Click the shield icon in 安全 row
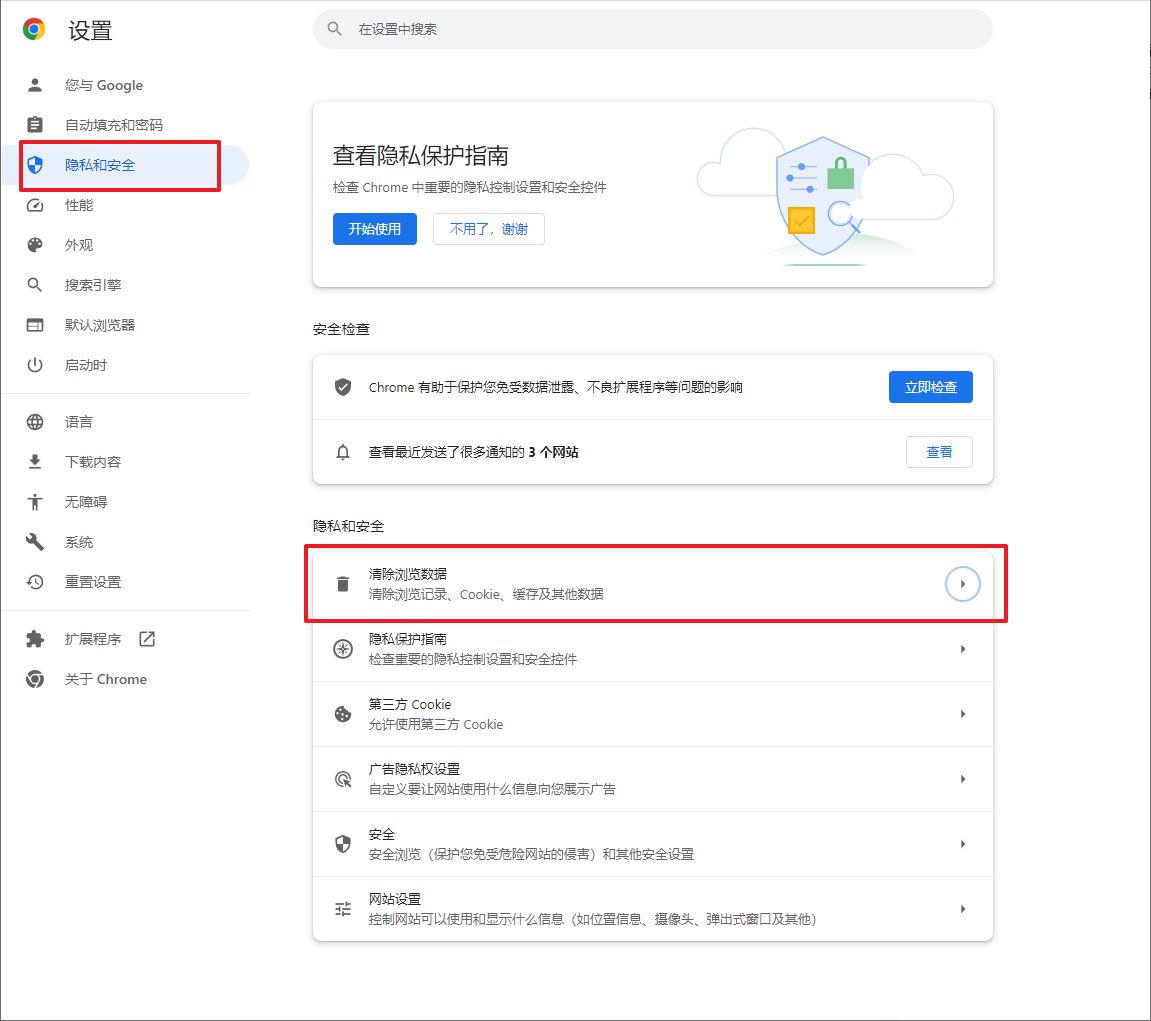Screen dimensions: 1151x1021 click(343, 844)
